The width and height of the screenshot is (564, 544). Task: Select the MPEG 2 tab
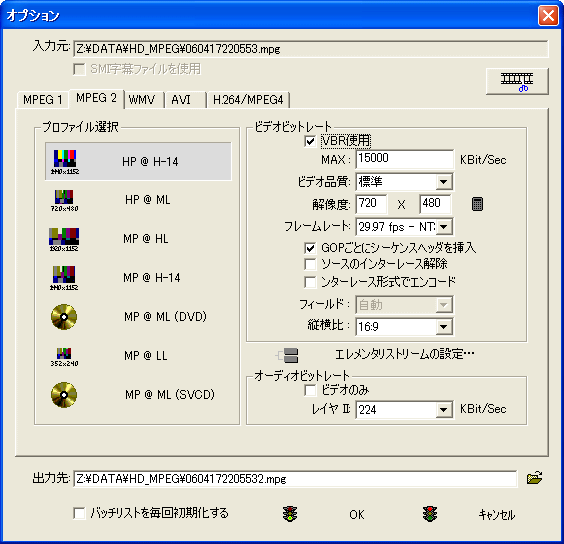coord(96,99)
